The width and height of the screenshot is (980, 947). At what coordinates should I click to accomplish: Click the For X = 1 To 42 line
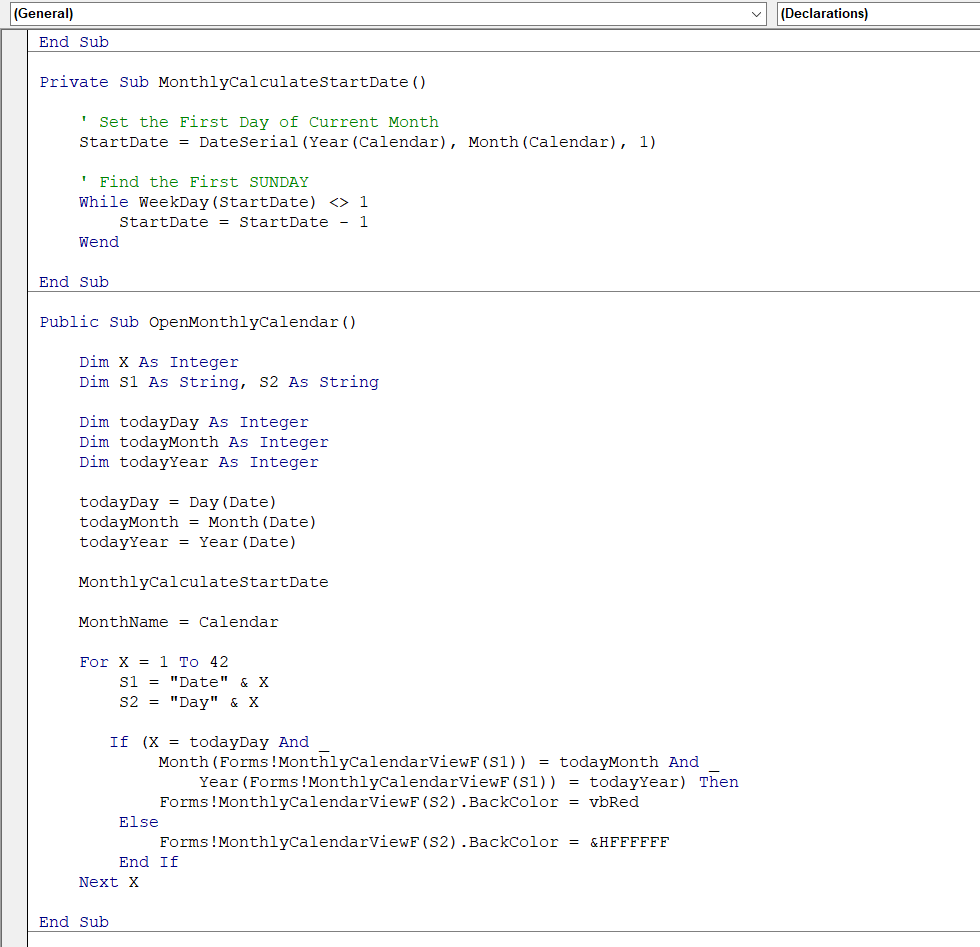(154, 662)
